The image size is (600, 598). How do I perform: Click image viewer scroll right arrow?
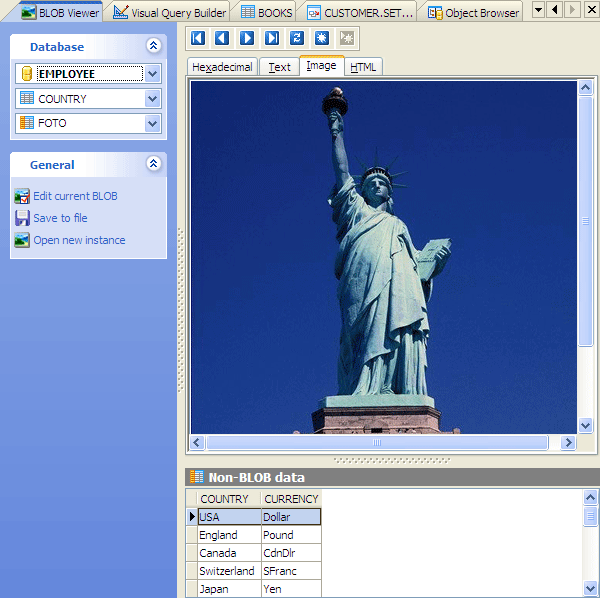coord(568,443)
